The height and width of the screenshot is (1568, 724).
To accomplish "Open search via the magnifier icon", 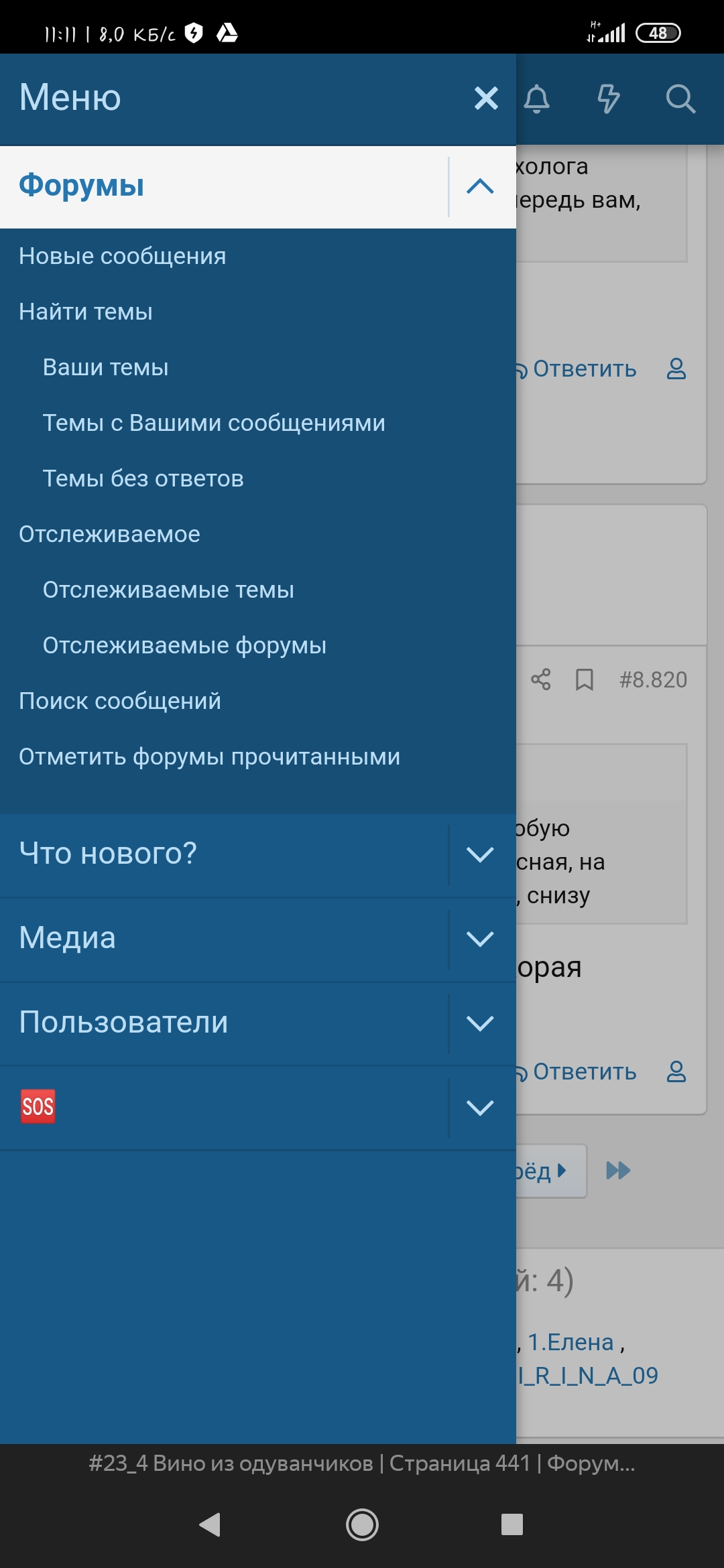I will click(x=680, y=99).
